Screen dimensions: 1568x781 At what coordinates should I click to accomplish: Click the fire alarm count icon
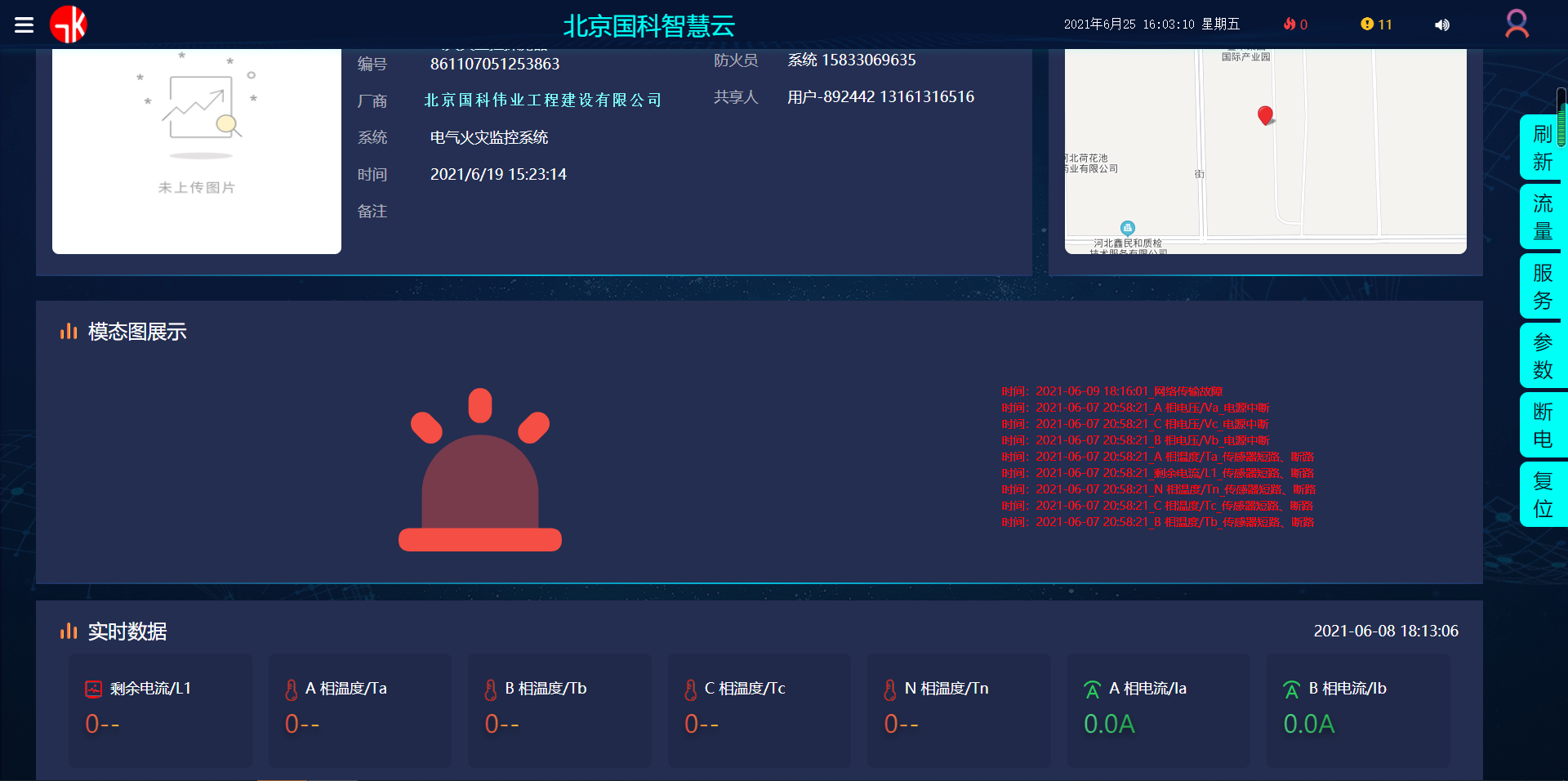coord(1289,24)
